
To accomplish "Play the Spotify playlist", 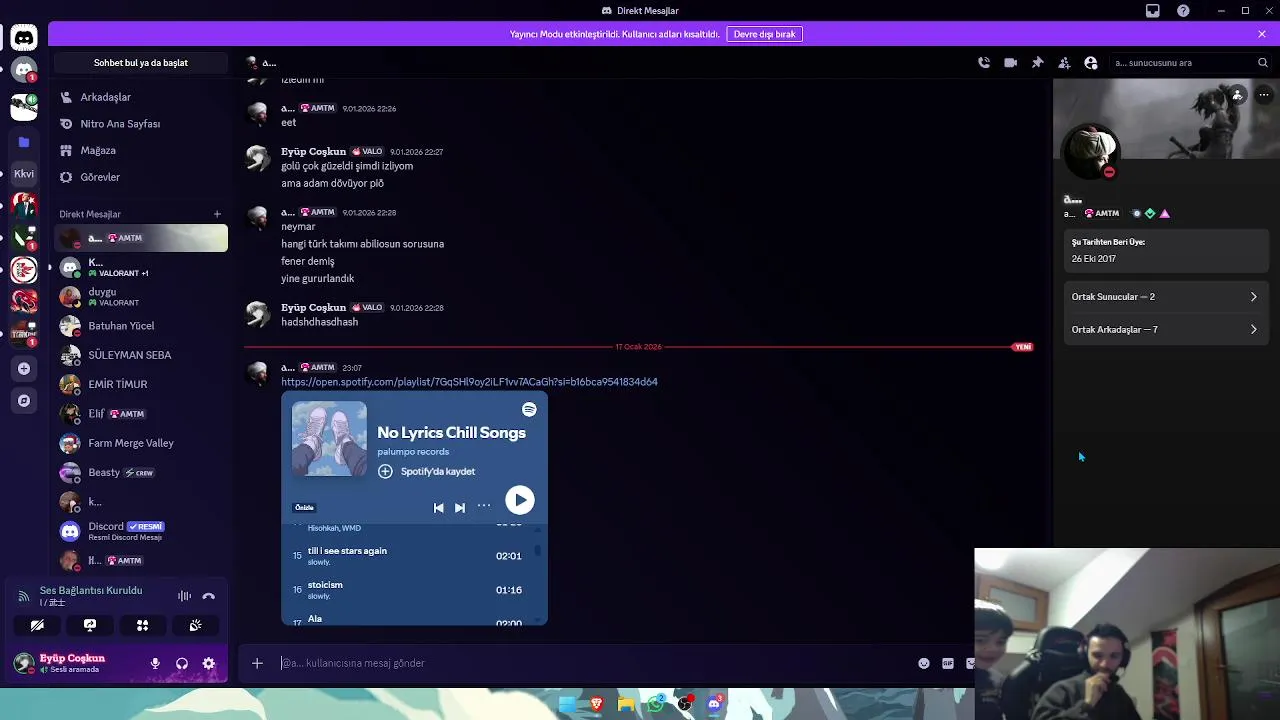I will (519, 500).
